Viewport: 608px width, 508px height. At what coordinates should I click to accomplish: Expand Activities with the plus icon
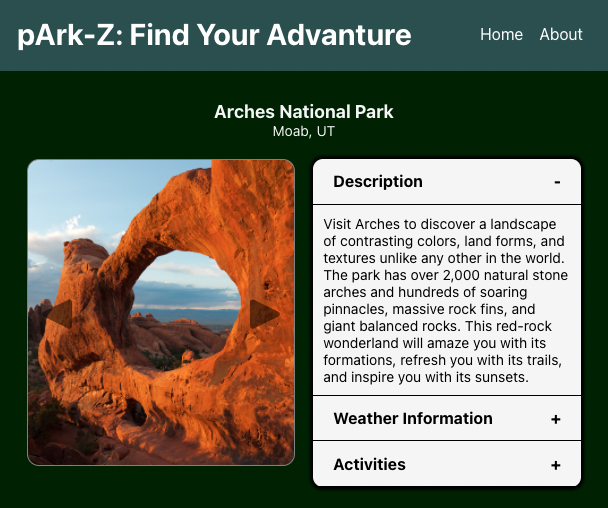[x=556, y=465]
